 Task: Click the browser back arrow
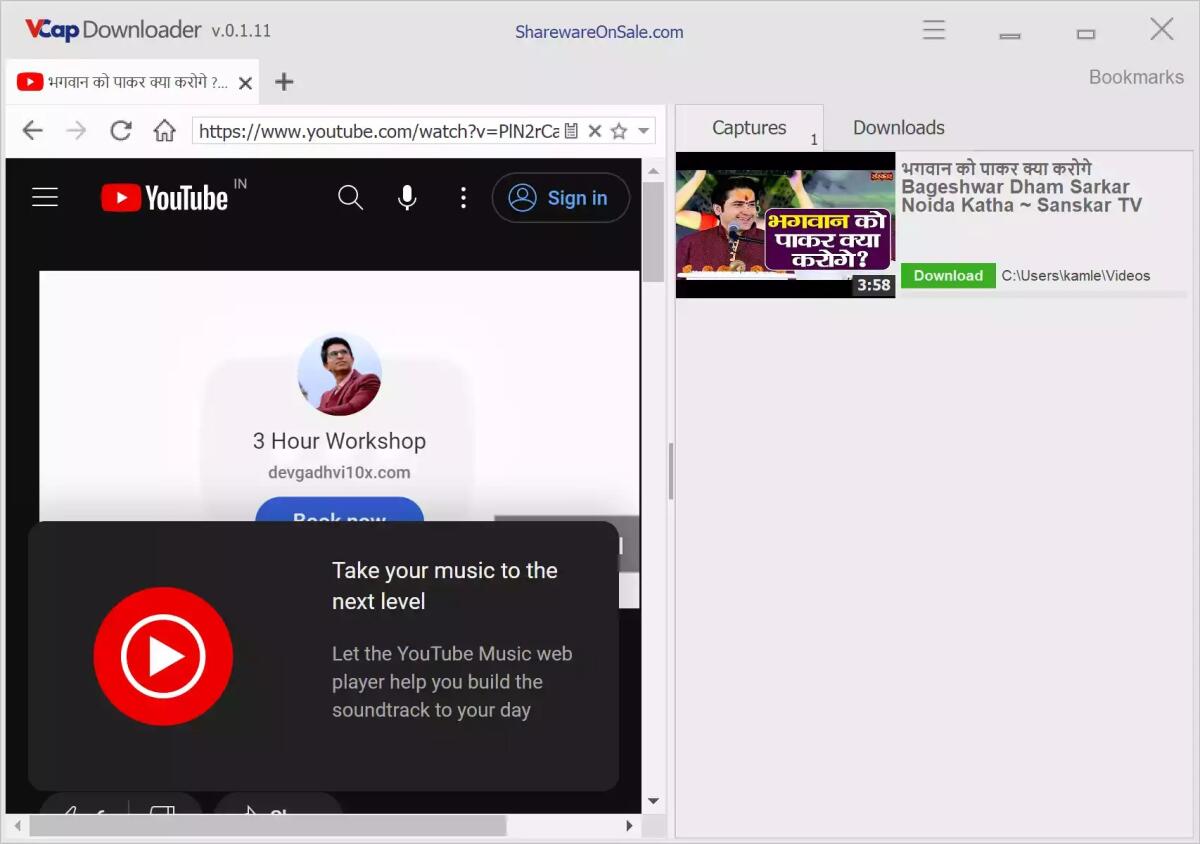33,131
